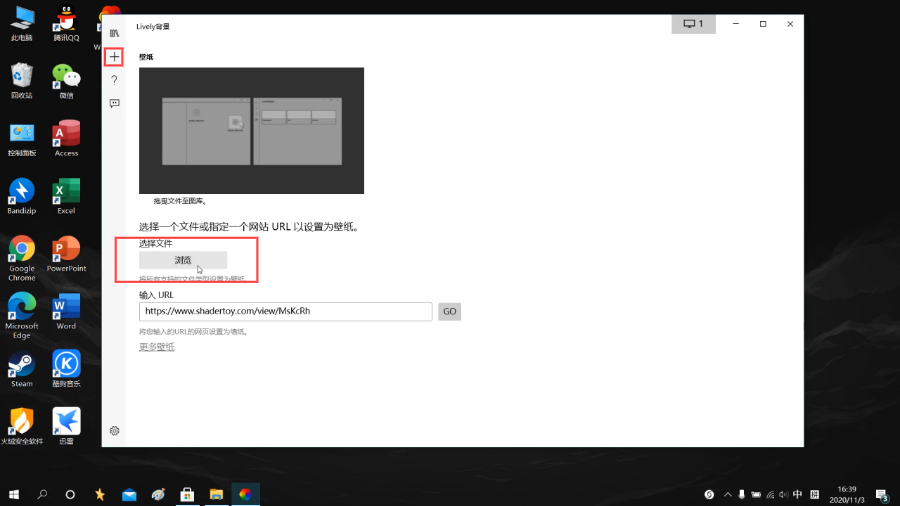Expand the system tray hidden icons chevron
900x506 pixels.
727,495
